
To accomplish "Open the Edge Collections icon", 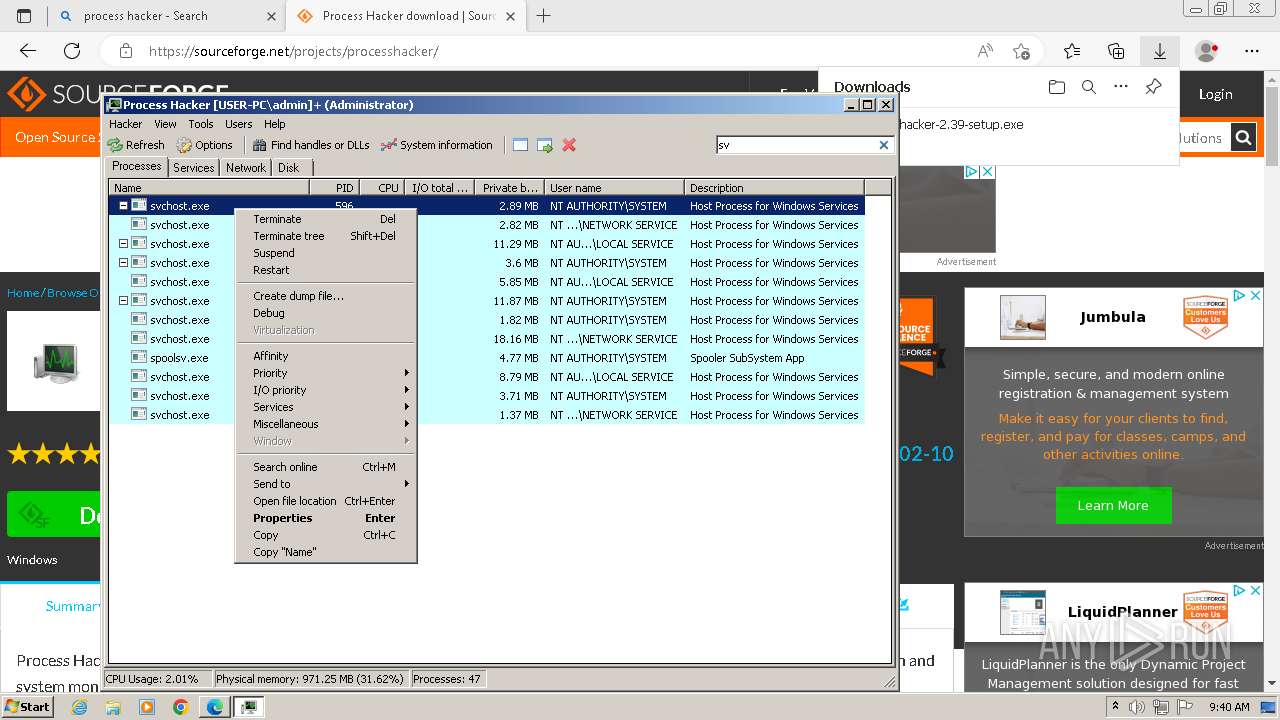I will coord(1116,51).
